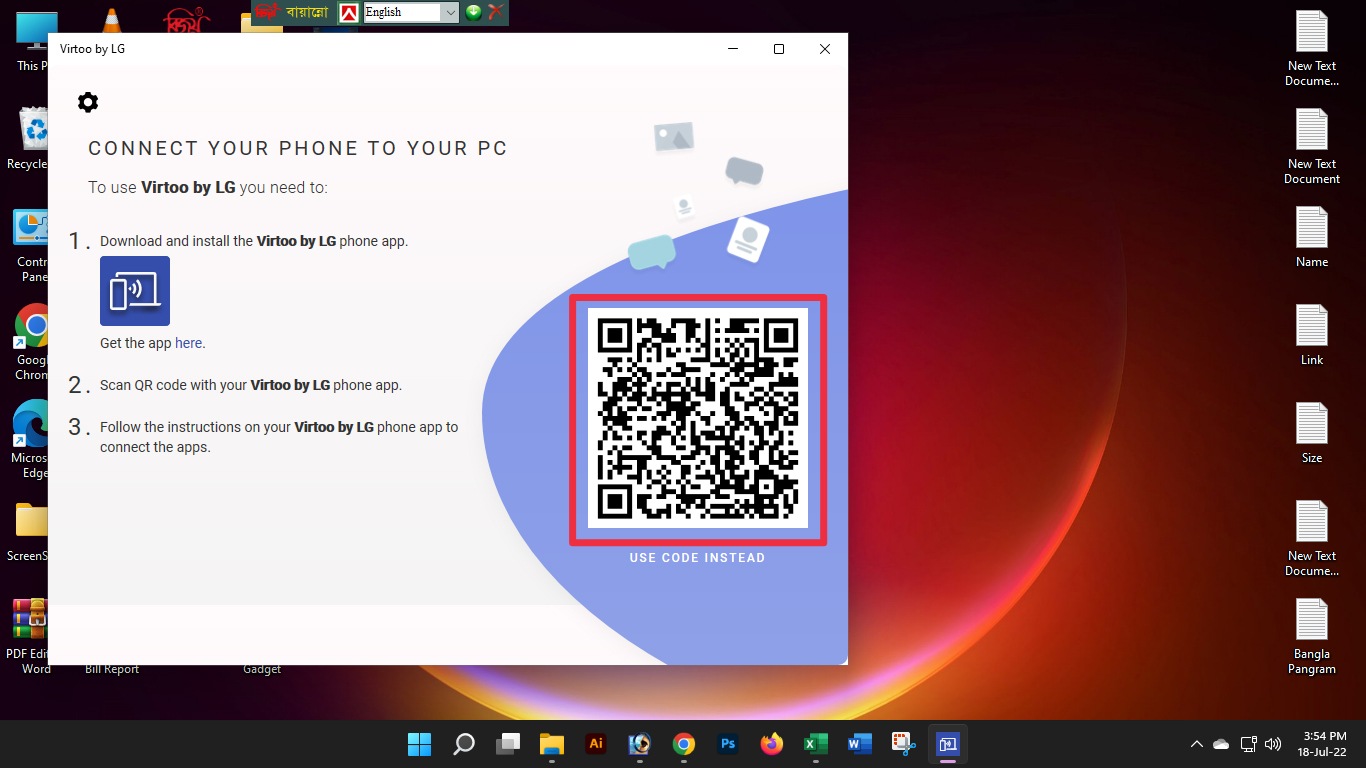Click USE CODE INSTEAD below the QR code

pyautogui.click(x=697, y=558)
